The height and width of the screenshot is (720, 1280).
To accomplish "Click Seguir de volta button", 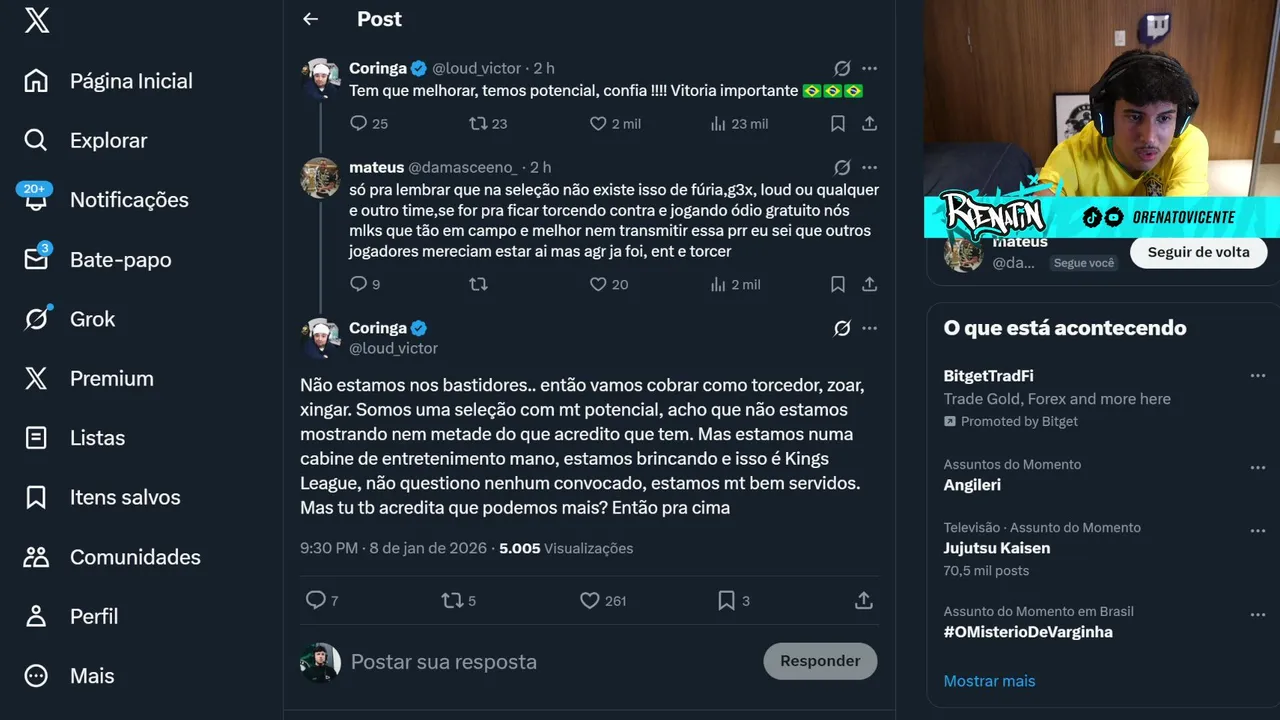I will click(x=1198, y=252).
